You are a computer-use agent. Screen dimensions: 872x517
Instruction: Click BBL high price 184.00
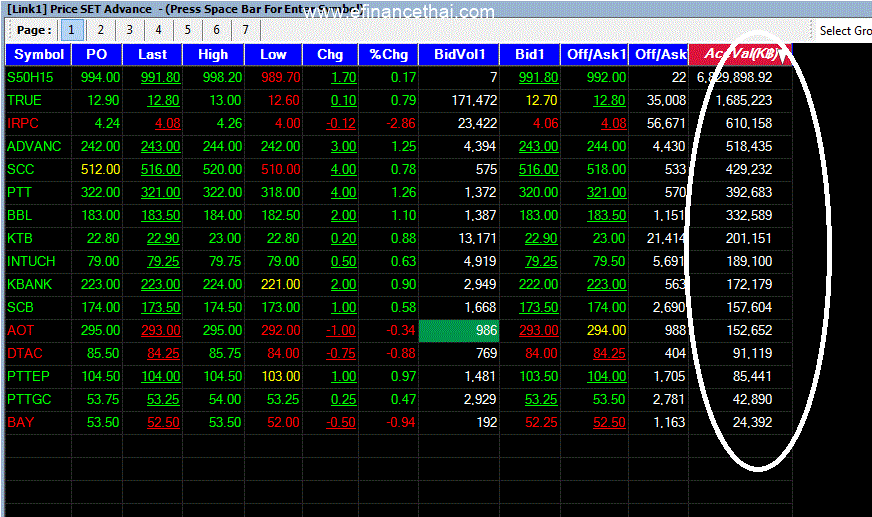222,215
